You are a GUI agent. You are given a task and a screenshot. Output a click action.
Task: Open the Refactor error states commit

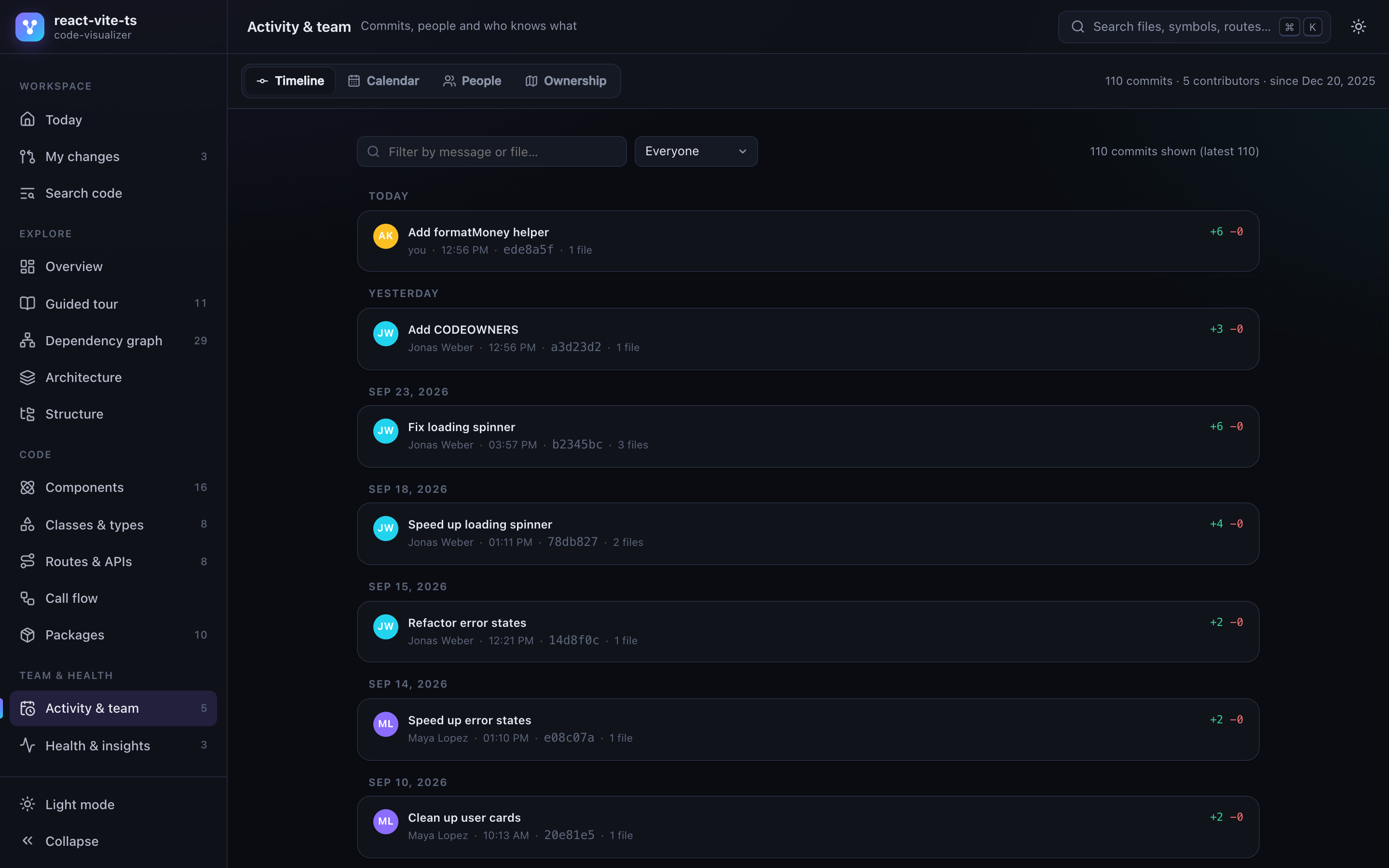pyautogui.click(x=808, y=632)
